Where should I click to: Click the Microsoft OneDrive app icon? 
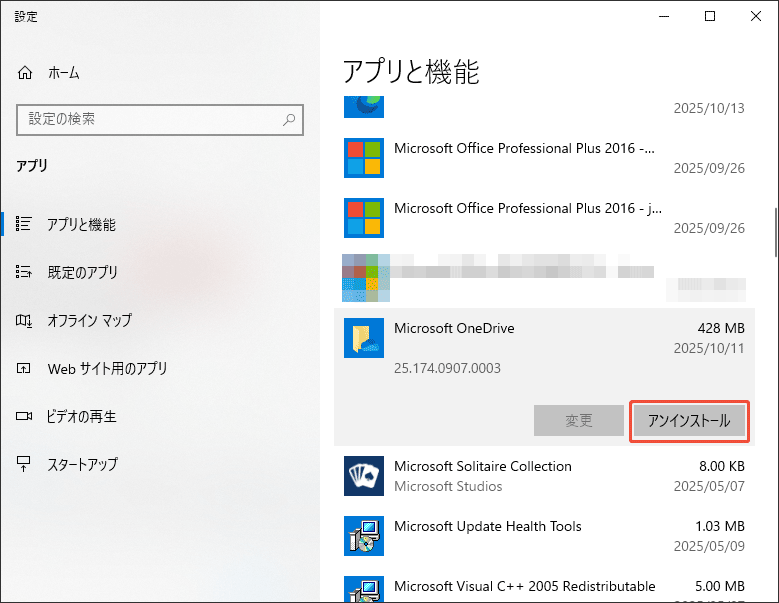coord(364,338)
